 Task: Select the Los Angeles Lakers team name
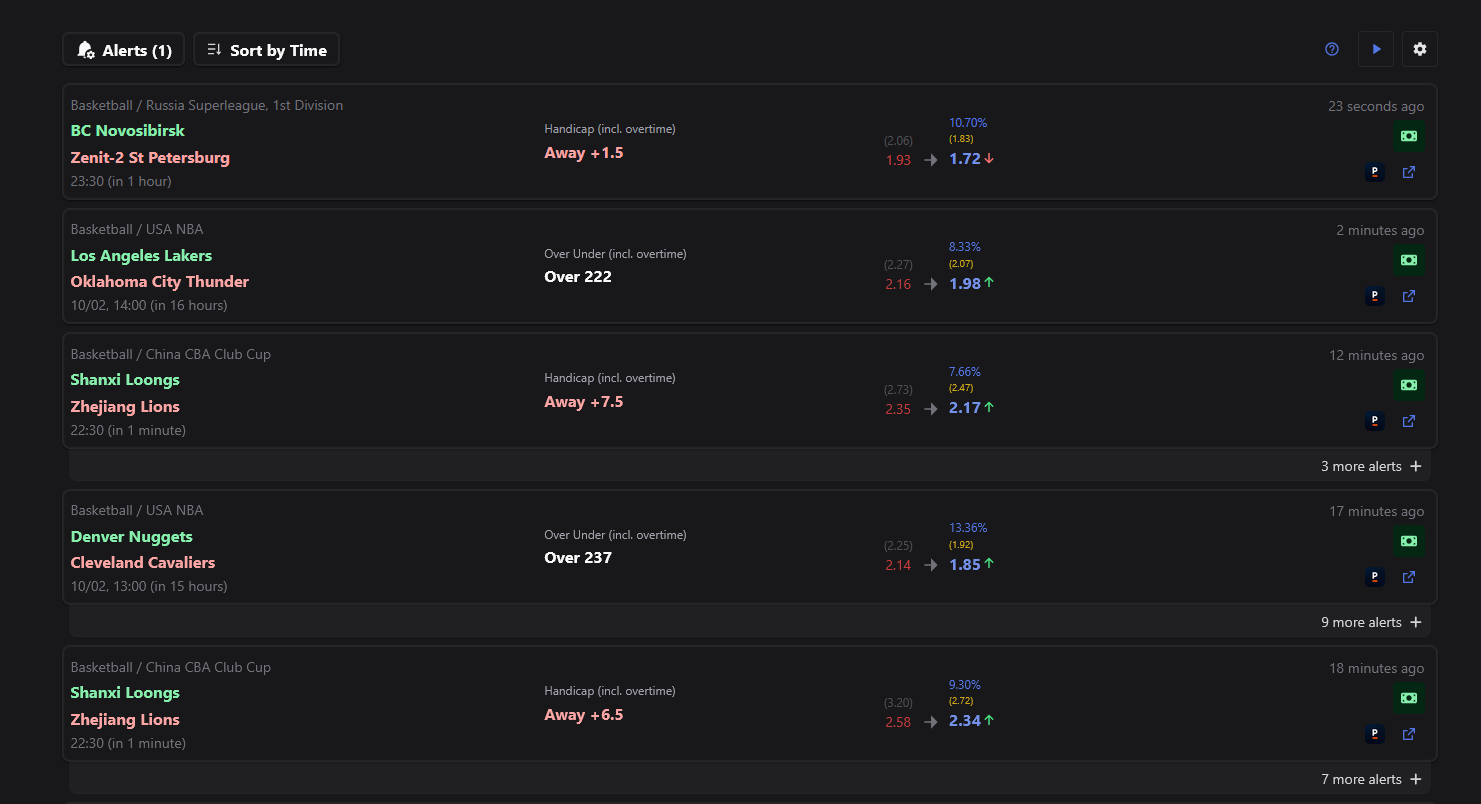[x=141, y=255]
